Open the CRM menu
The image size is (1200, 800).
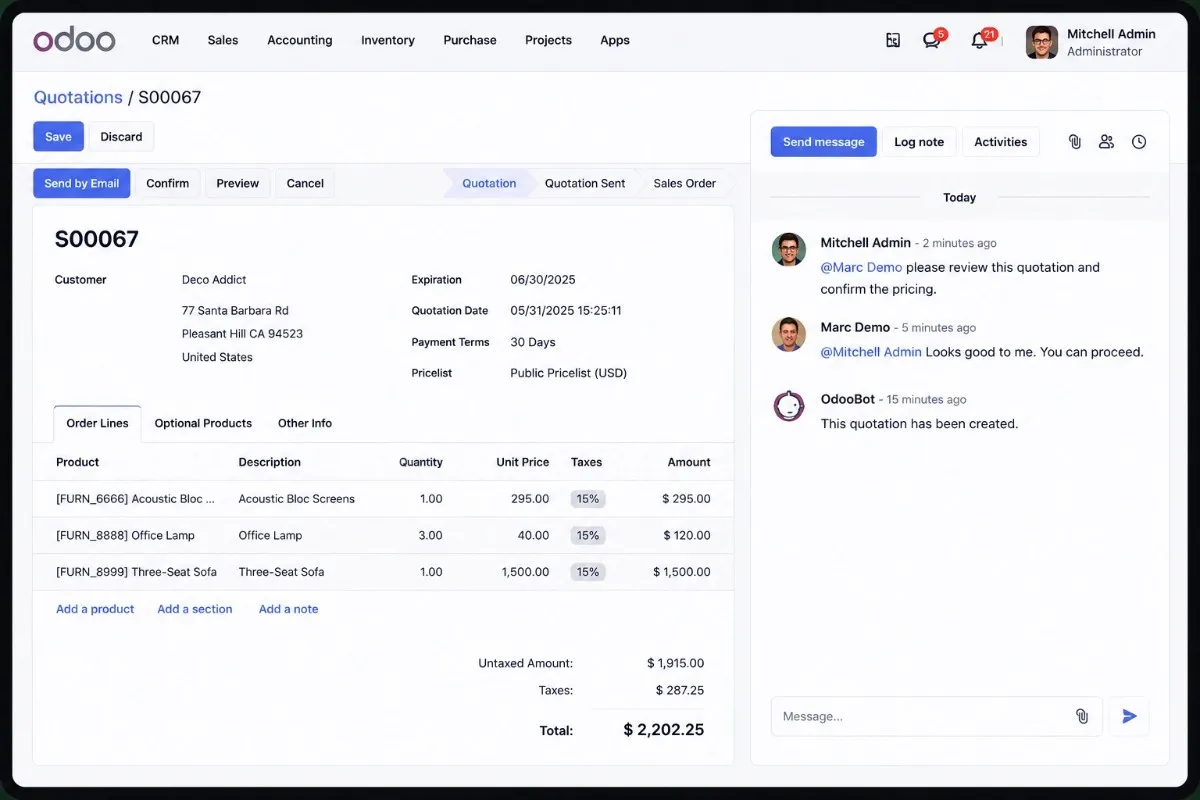pyautogui.click(x=165, y=40)
